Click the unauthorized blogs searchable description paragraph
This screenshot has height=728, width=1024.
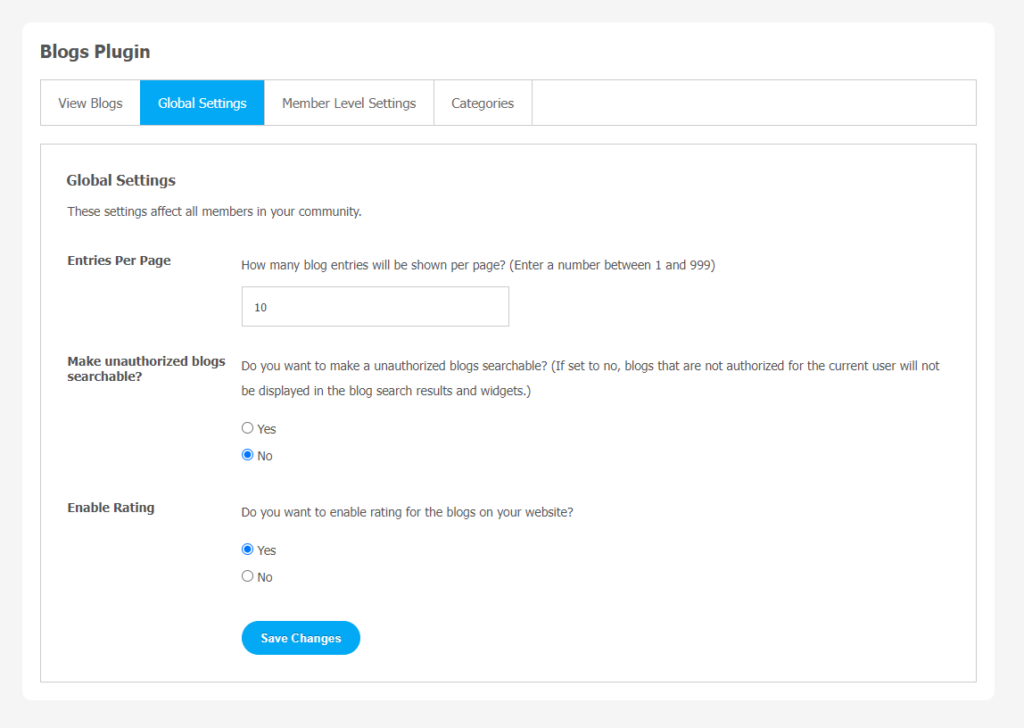click(x=590, y=378)
